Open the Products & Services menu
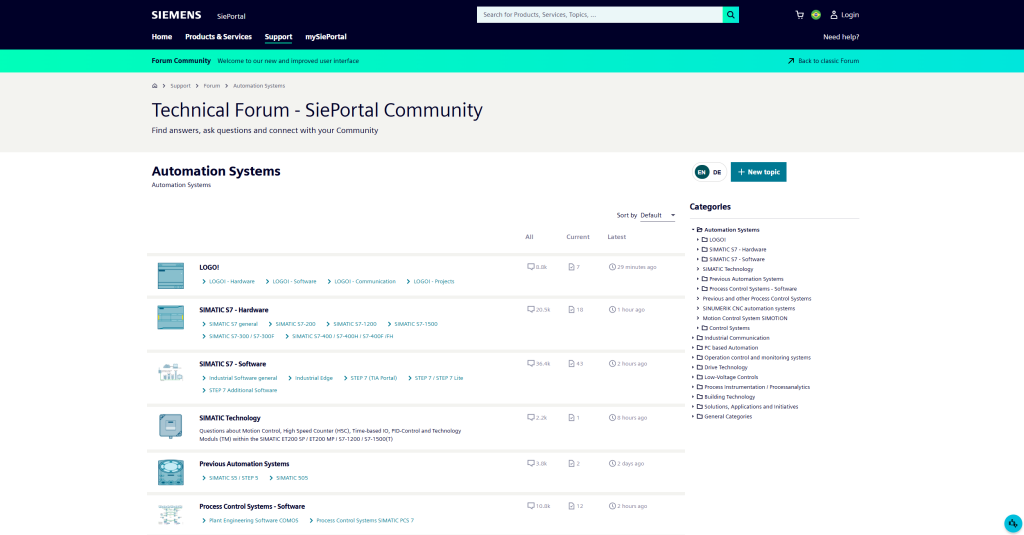 (218, 37)
